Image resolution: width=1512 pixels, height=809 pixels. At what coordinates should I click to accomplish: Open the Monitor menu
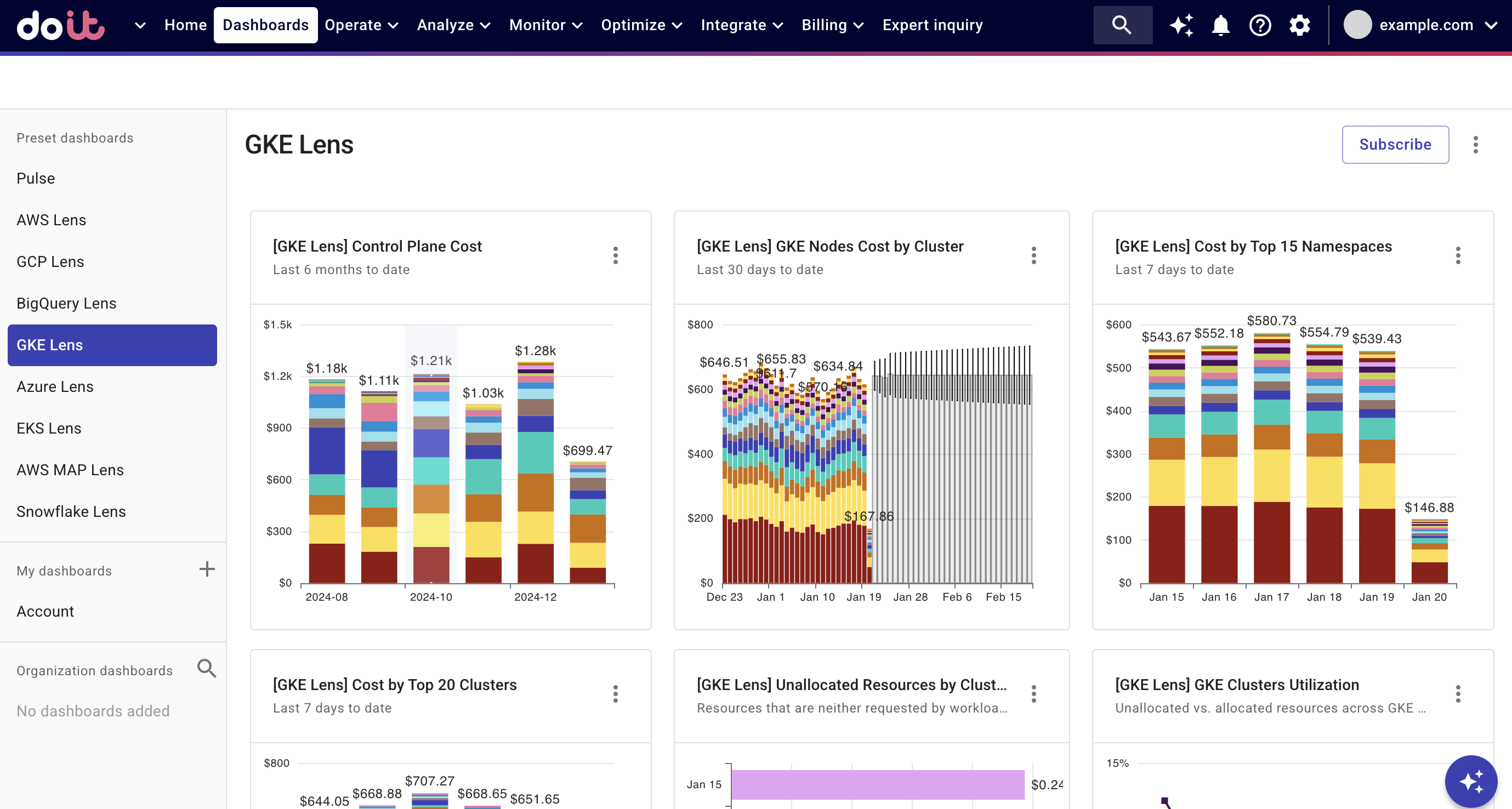click(546, 25)
